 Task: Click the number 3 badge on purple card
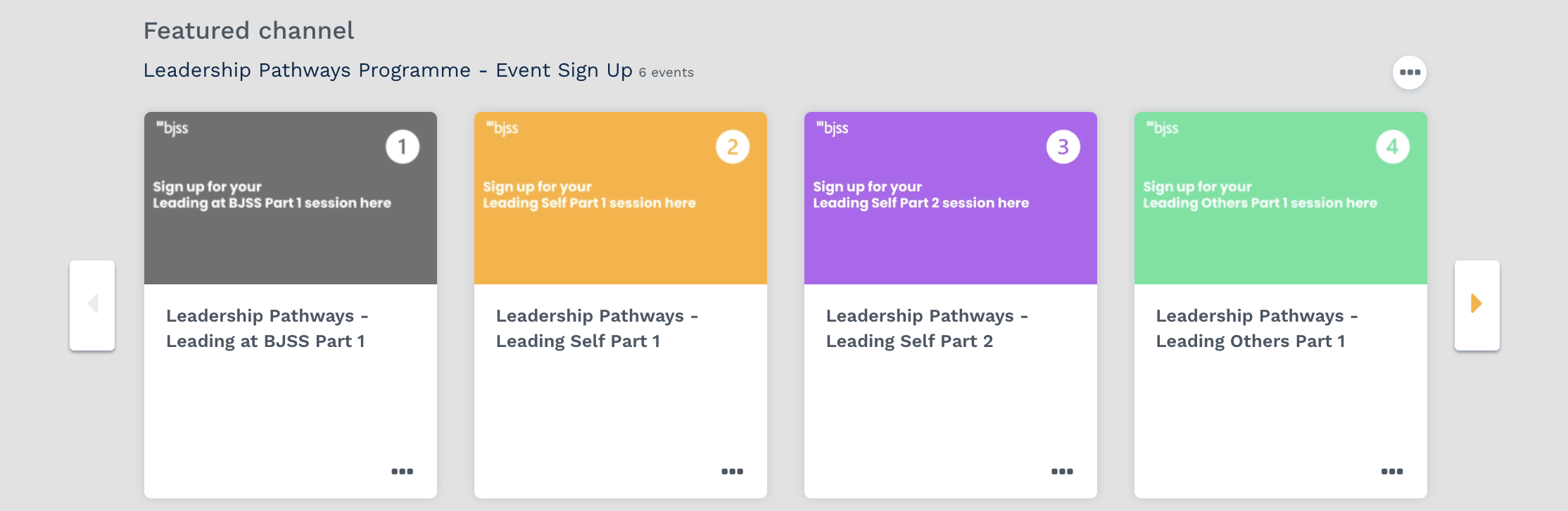pos(1063,147)
